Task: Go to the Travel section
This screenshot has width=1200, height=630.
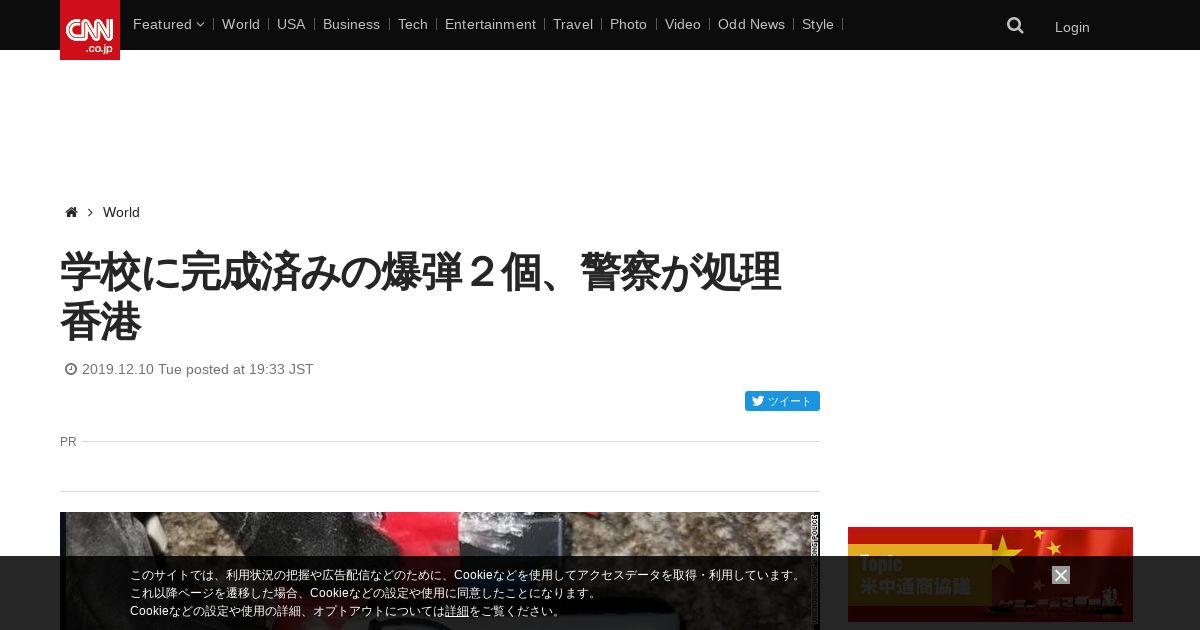Action: click(573, 24)
